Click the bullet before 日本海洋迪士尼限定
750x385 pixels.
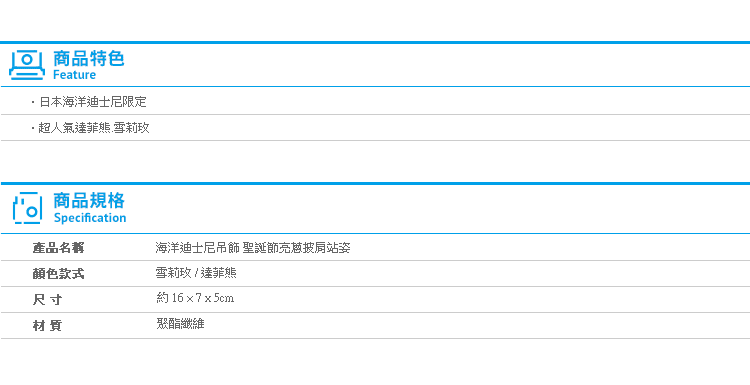(33, 102)
